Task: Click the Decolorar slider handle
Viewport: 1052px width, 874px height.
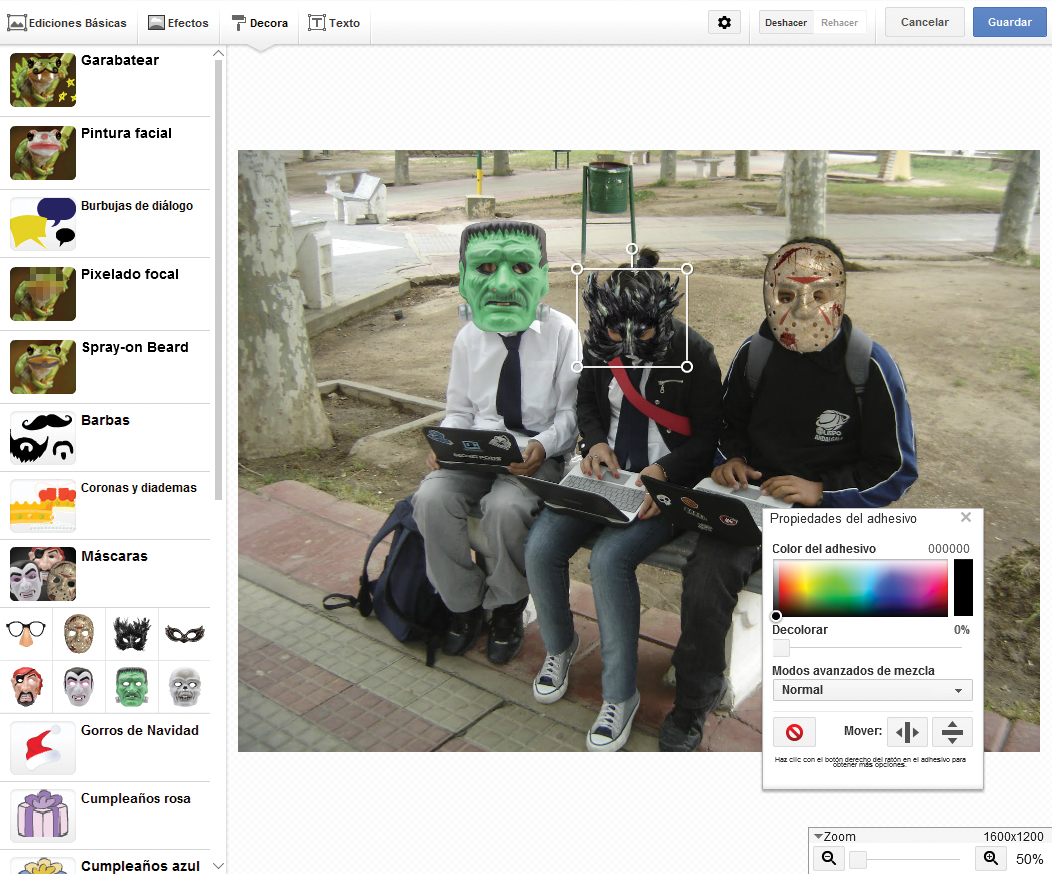Action: (781, 648)
